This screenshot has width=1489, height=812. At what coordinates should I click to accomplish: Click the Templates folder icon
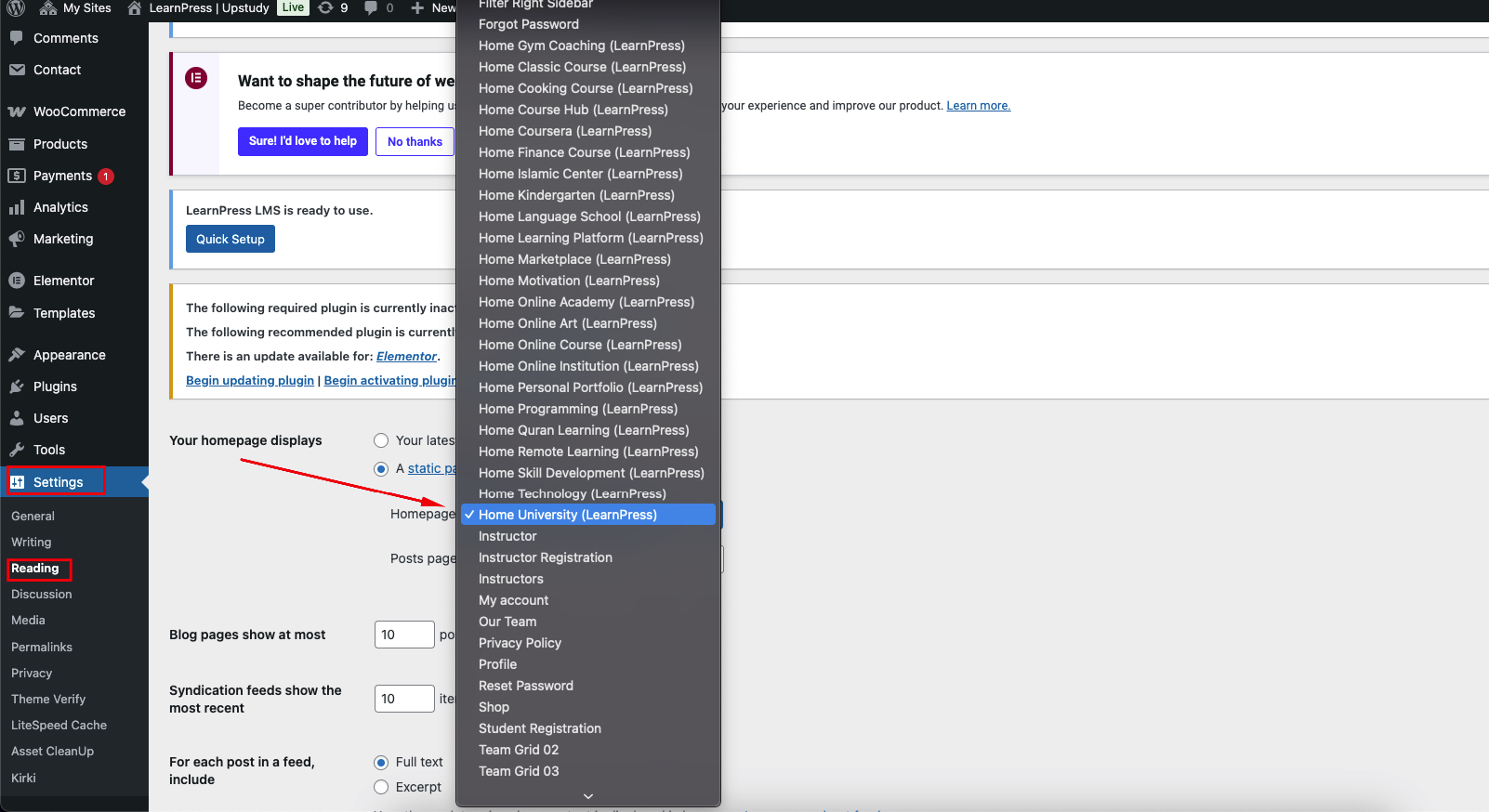[x=17, y=313]
